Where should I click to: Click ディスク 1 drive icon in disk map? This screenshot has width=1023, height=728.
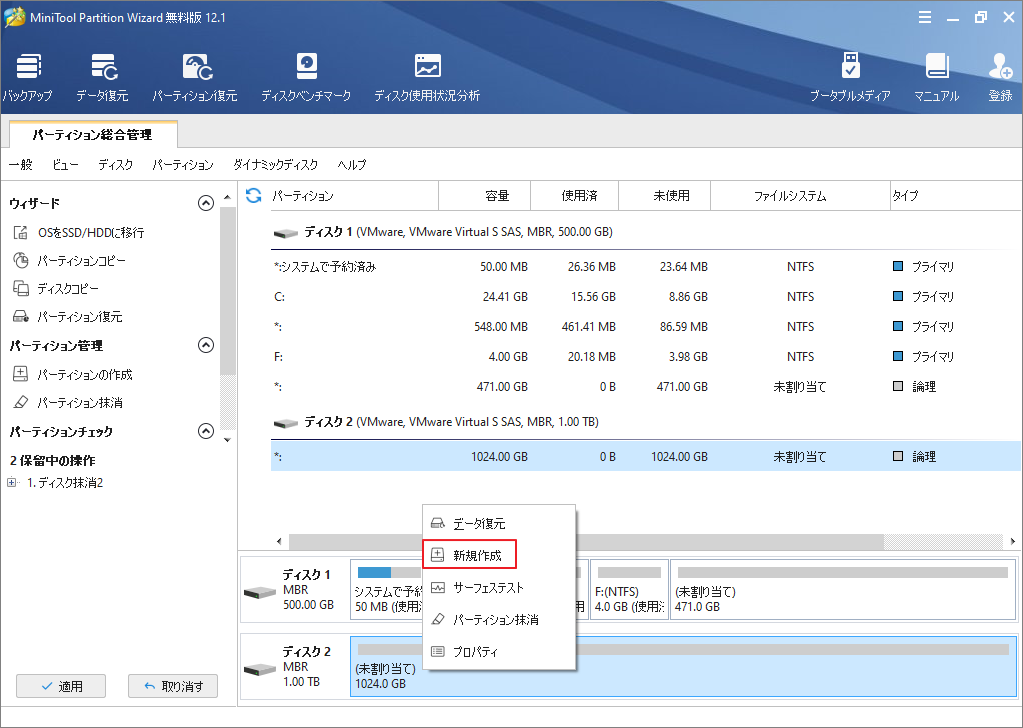point(260,592)
